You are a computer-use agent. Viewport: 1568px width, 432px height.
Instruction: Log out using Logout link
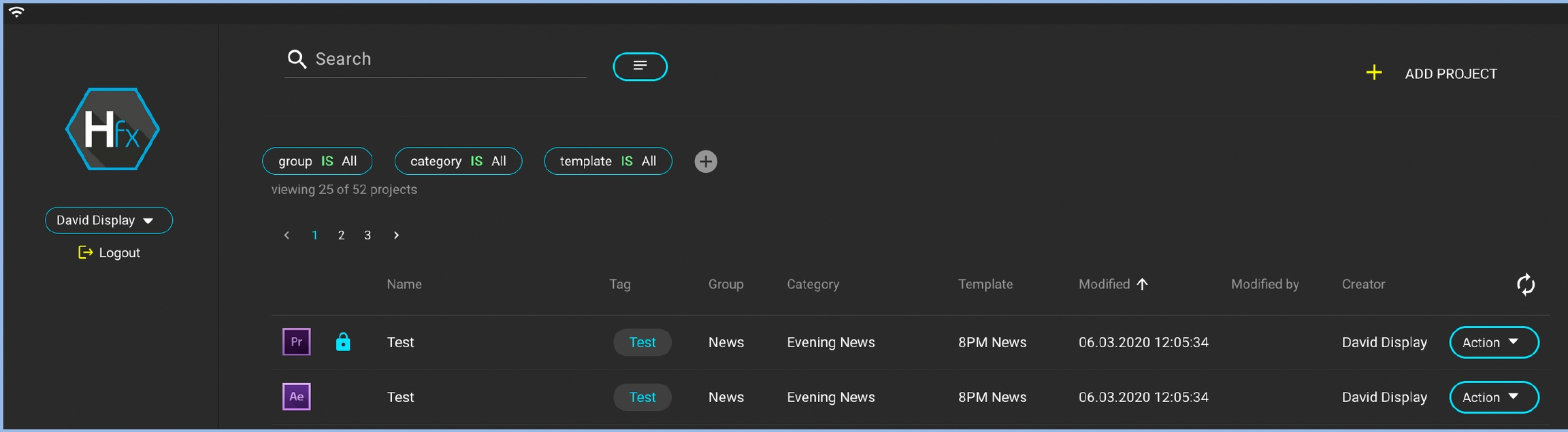click(x=110, y=253)
